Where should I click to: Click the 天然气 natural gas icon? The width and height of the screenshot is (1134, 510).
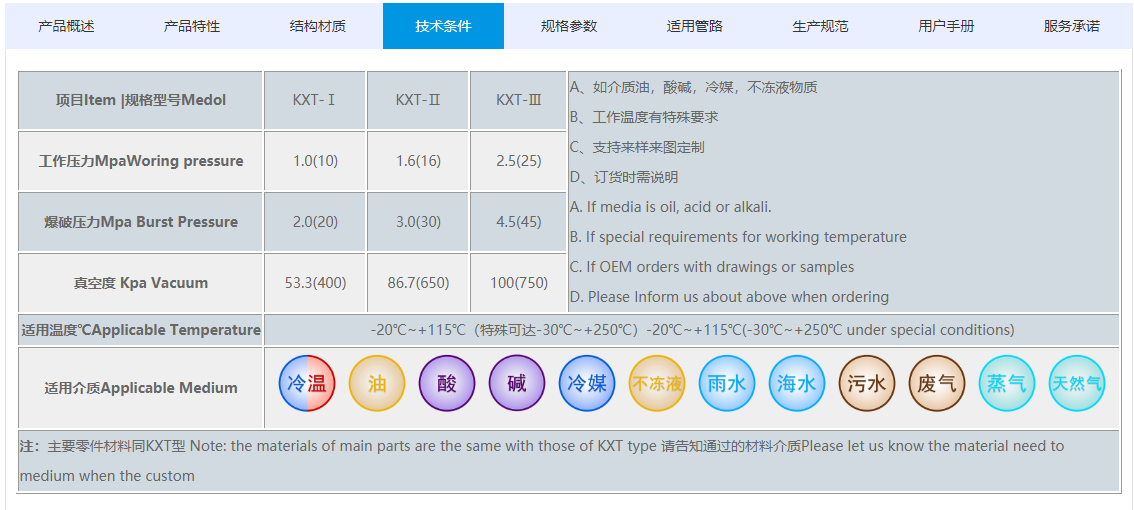[x=1077, y=383]
